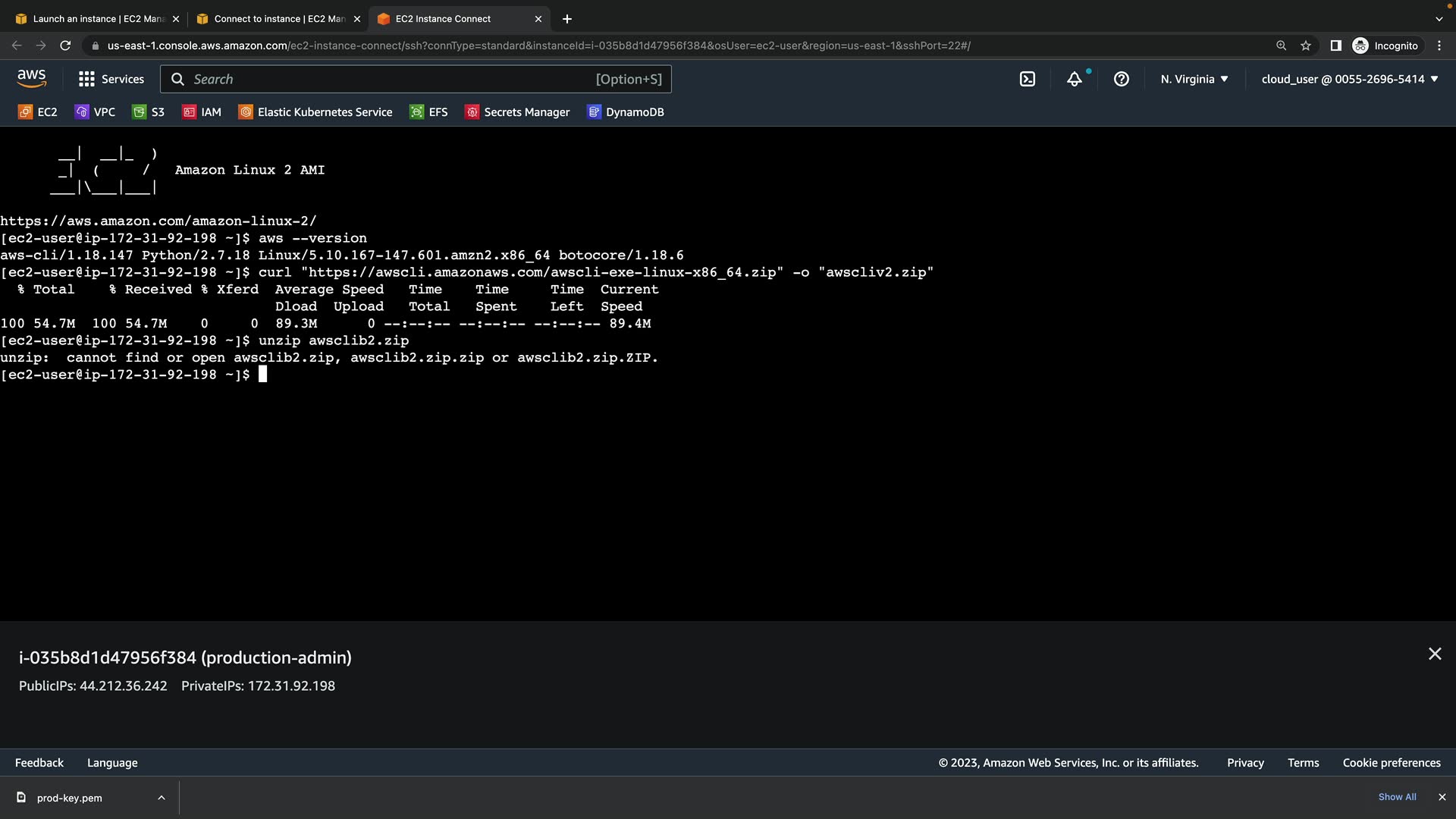Screen dimensions: 1456x819
Task: Open the notifications bell
Action: 1075,79
